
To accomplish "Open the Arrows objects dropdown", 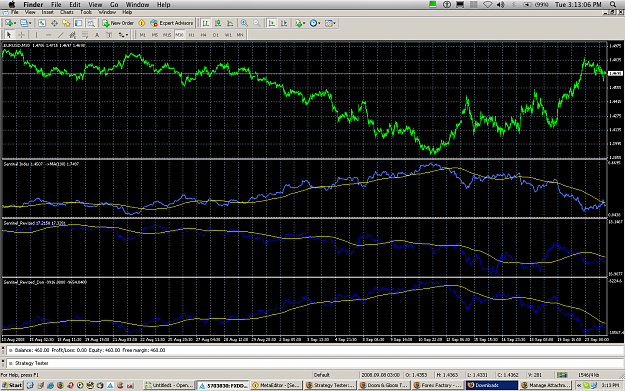I will point(123,35).
